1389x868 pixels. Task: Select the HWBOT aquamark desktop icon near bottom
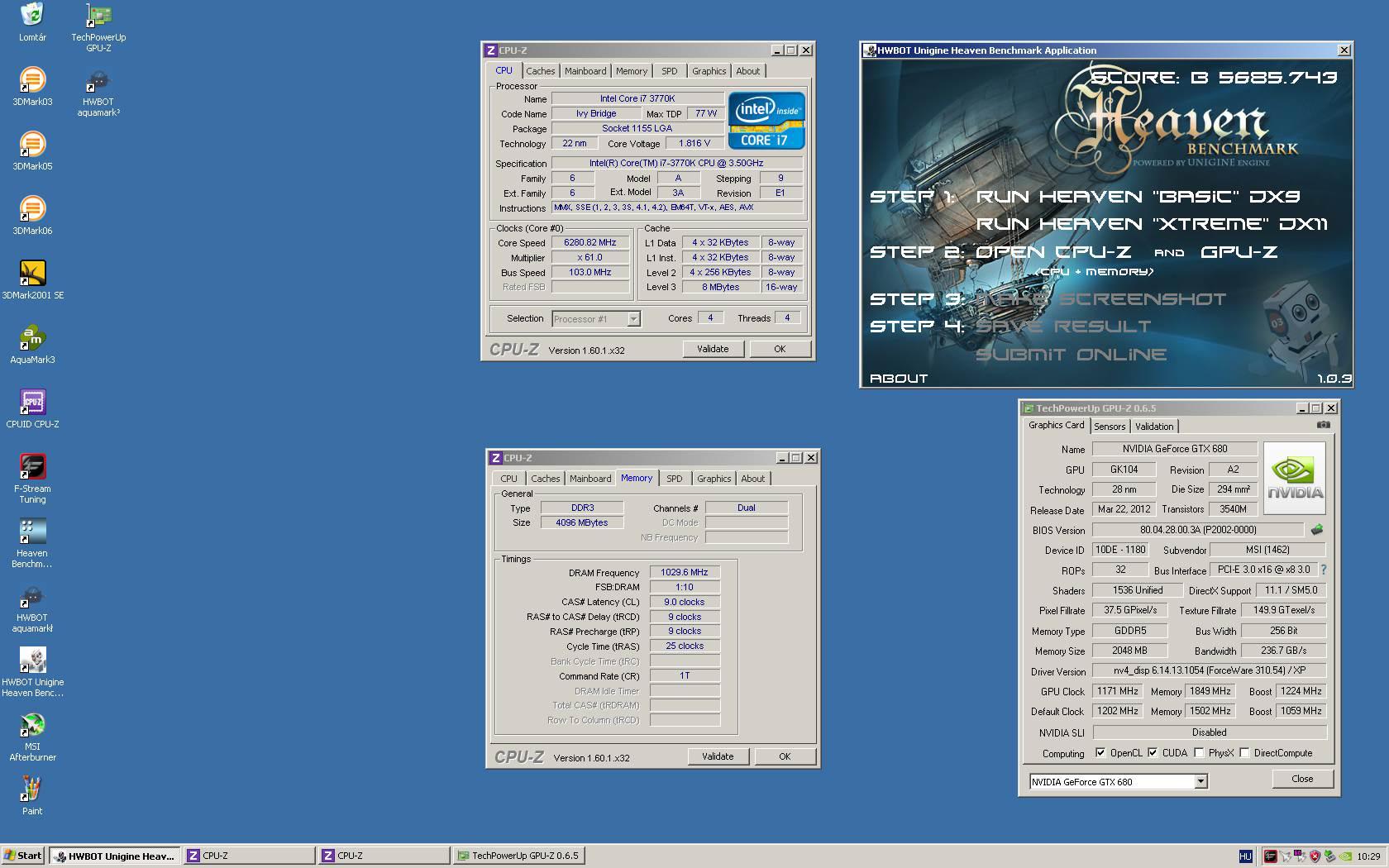click(32, 608)
